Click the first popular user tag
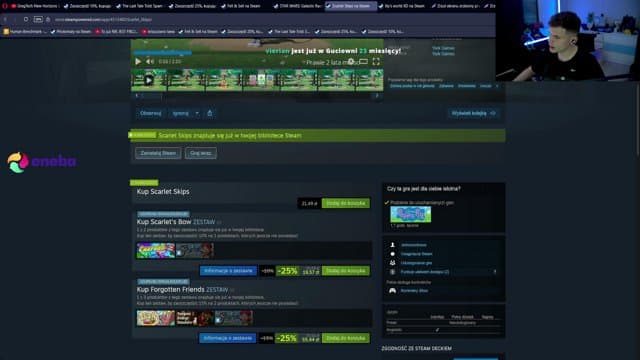The width and height of the screenshot is (640, 360). coord(412,86)
